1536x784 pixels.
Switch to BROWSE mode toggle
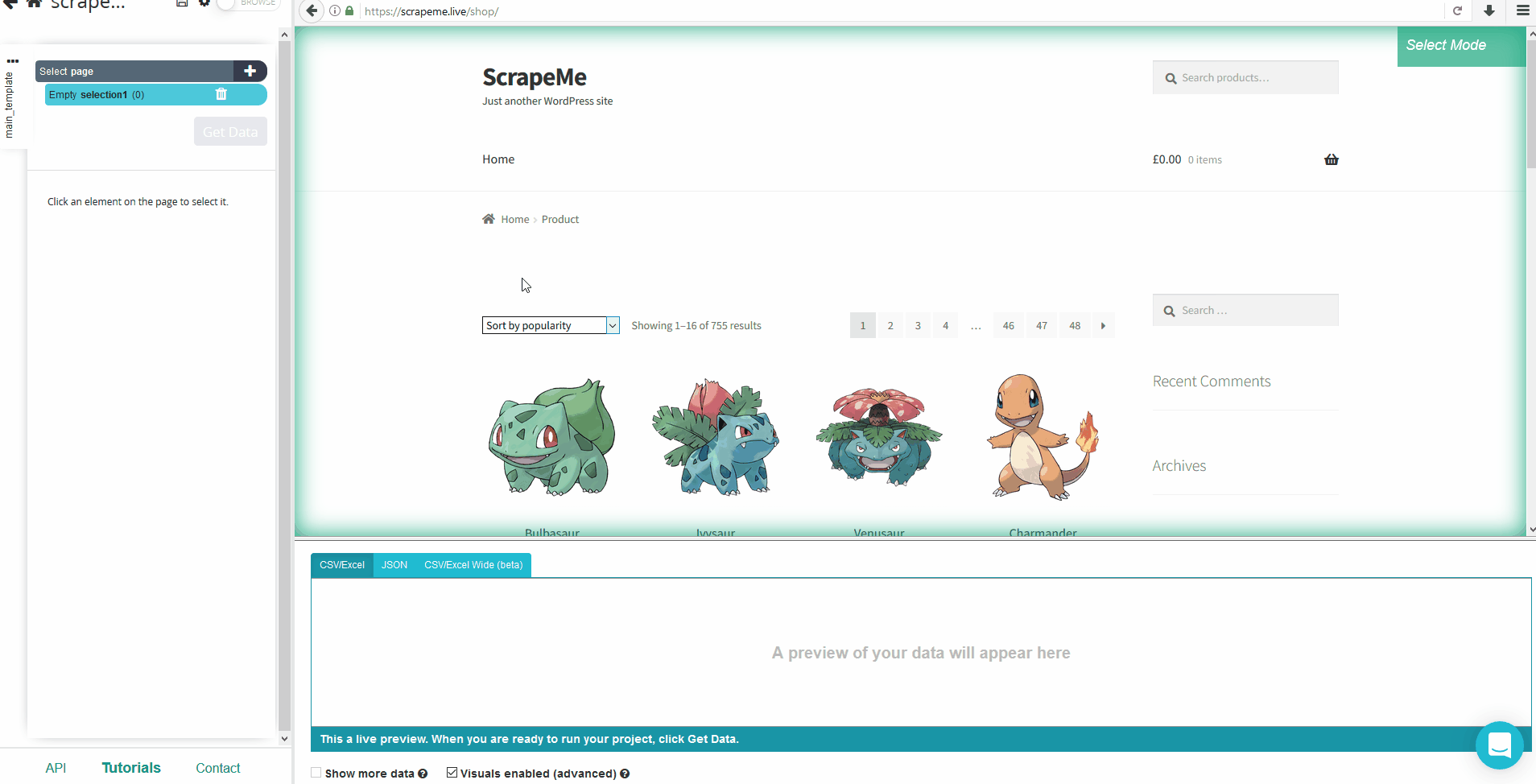(225, 3)
